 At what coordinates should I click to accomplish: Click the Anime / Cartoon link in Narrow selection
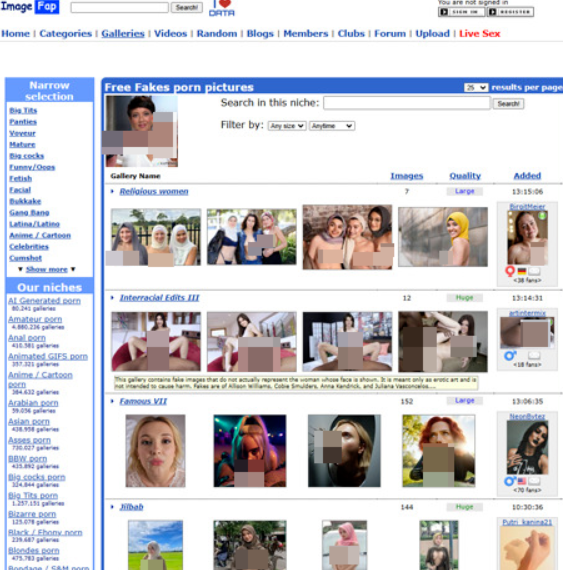pos(40,236)
